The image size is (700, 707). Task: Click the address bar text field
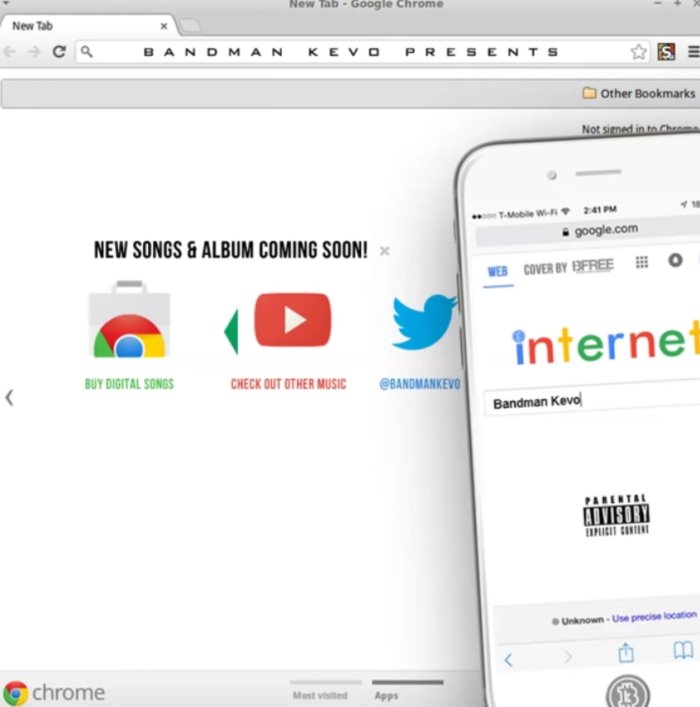pyautogui.click(x=363, y=52)
